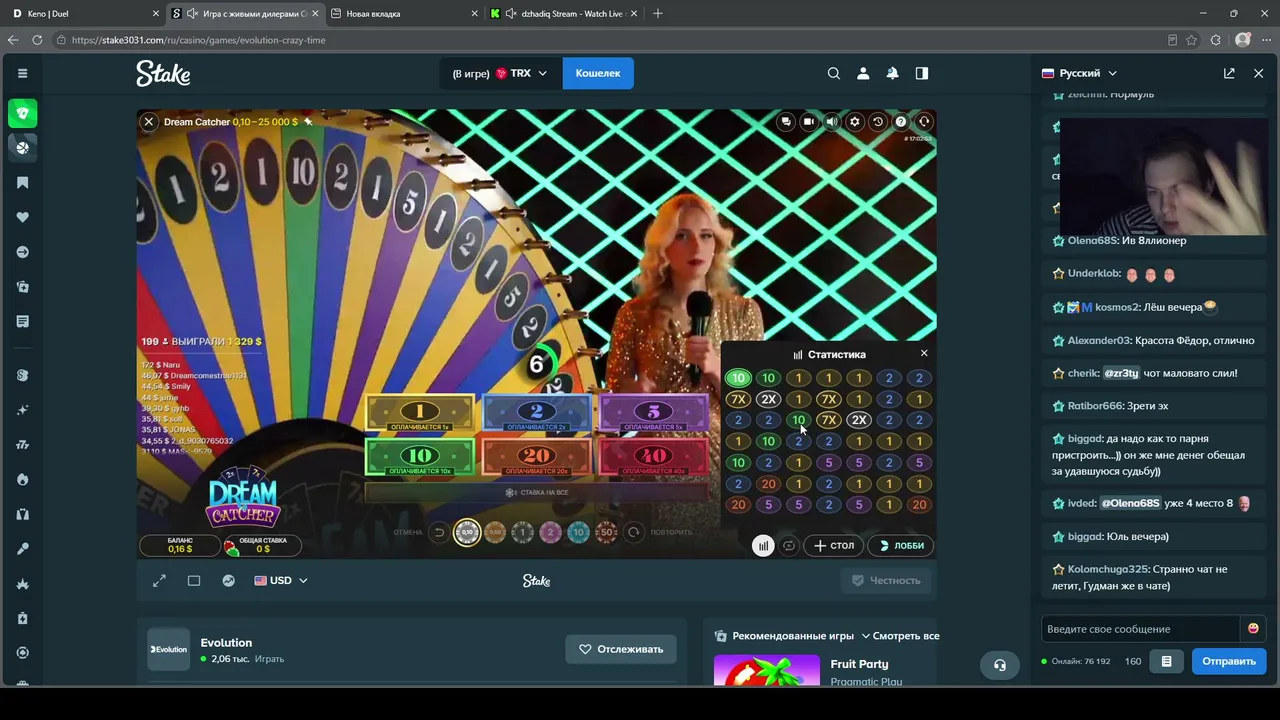Place bet on yellow 1 spot
The width and height of the screenshot is (1280, 720).
click(420, 414)
